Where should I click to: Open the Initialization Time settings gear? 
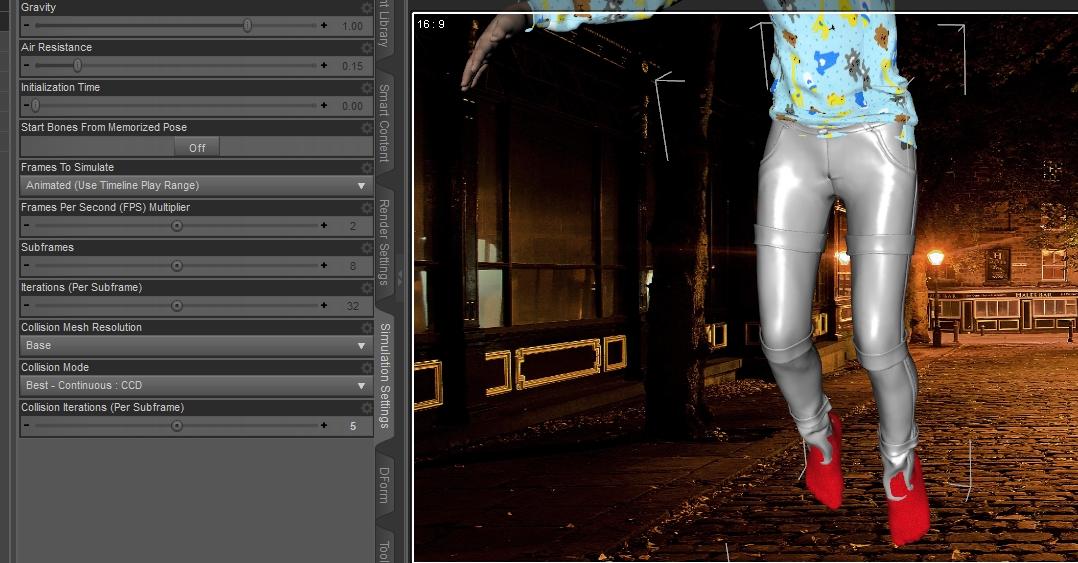click(366, 87)
